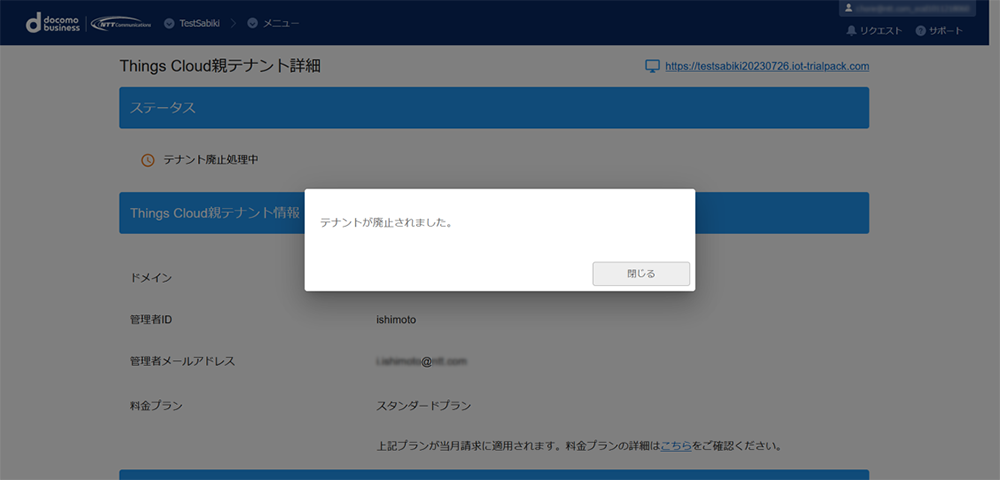Viewport: 1000px width, 480px height.
Task: Click the テナントが廃止されました。 dialog message
Action: coord(386,223)
